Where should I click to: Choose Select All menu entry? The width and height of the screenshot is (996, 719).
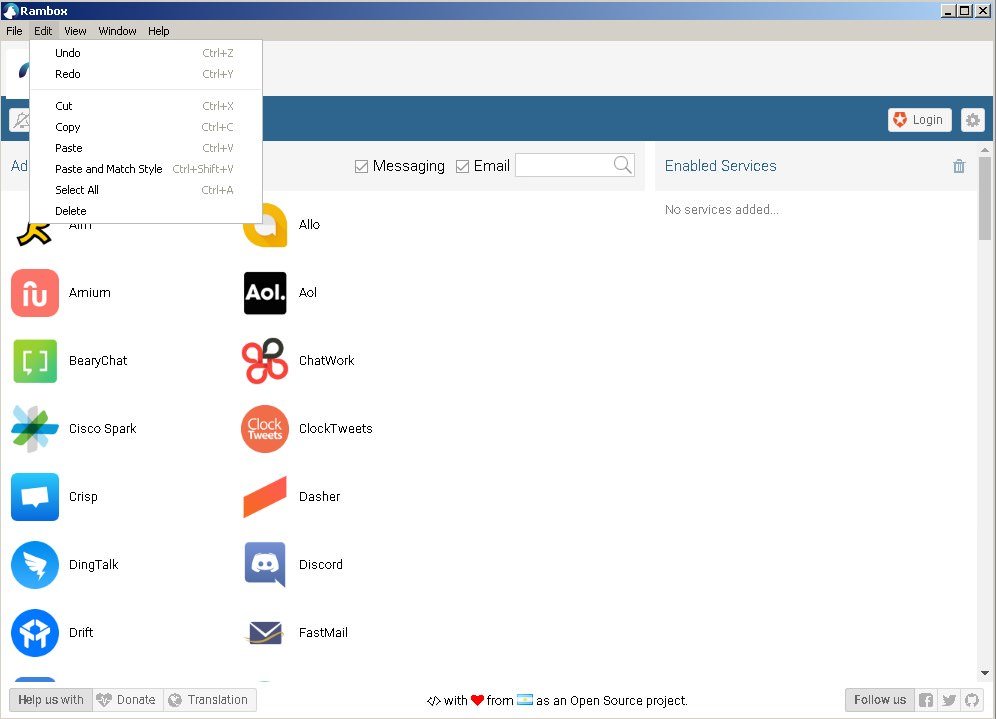pyautogui.click(x=146, y=190)
